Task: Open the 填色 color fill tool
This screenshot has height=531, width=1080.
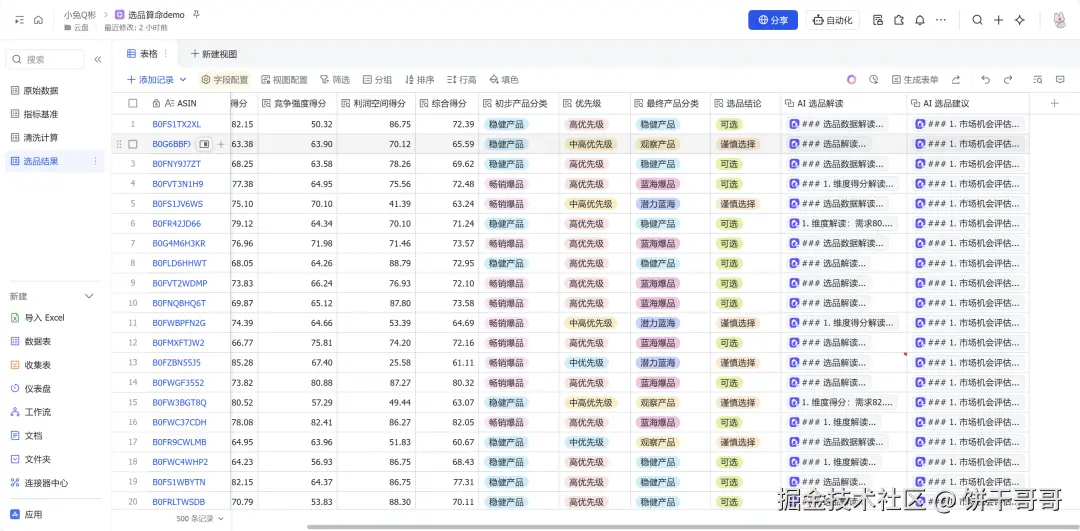Action: click(x=503, y=80)
